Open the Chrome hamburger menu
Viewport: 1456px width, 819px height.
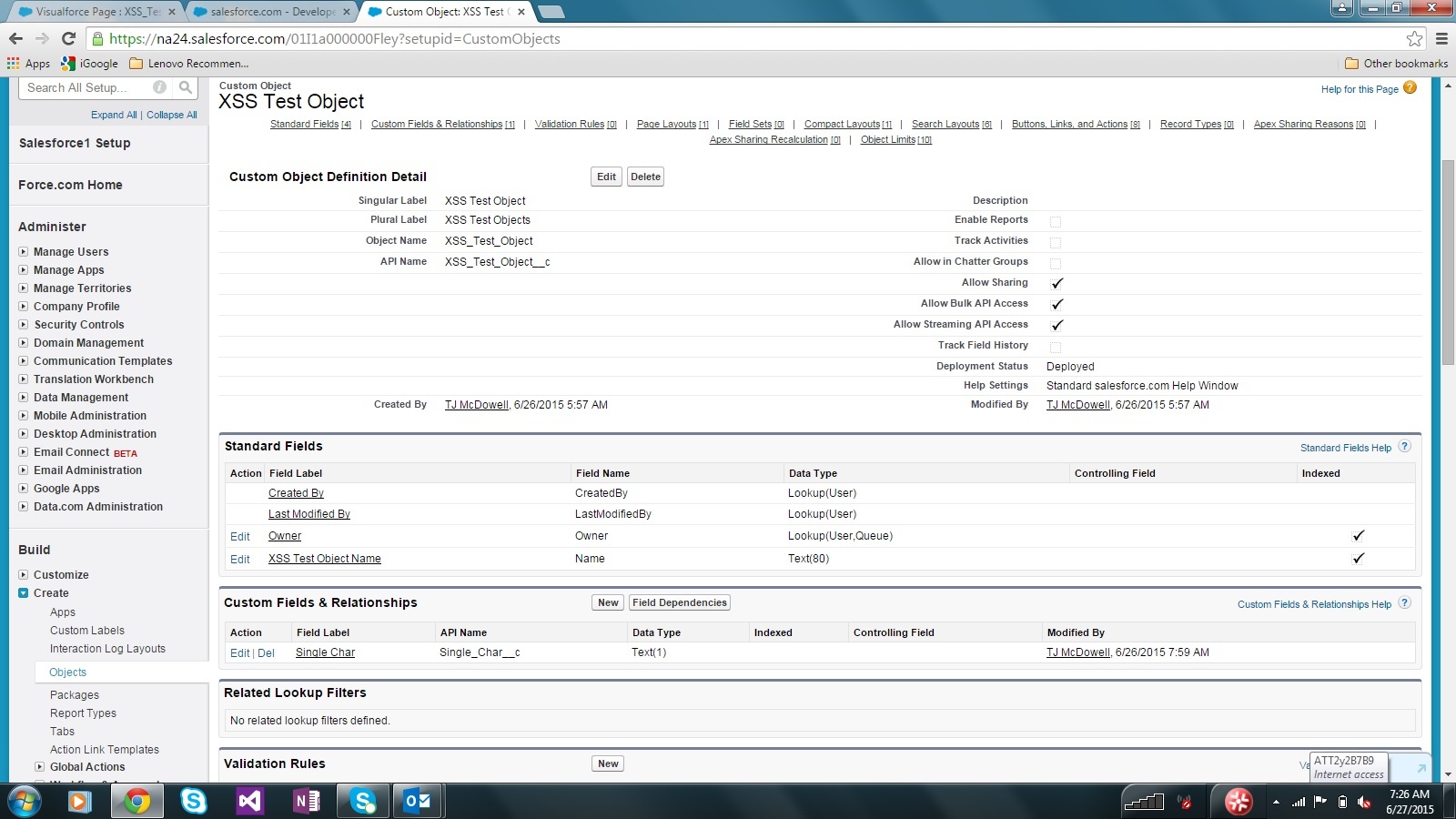pyautogui.click(x=1441, y=38)
